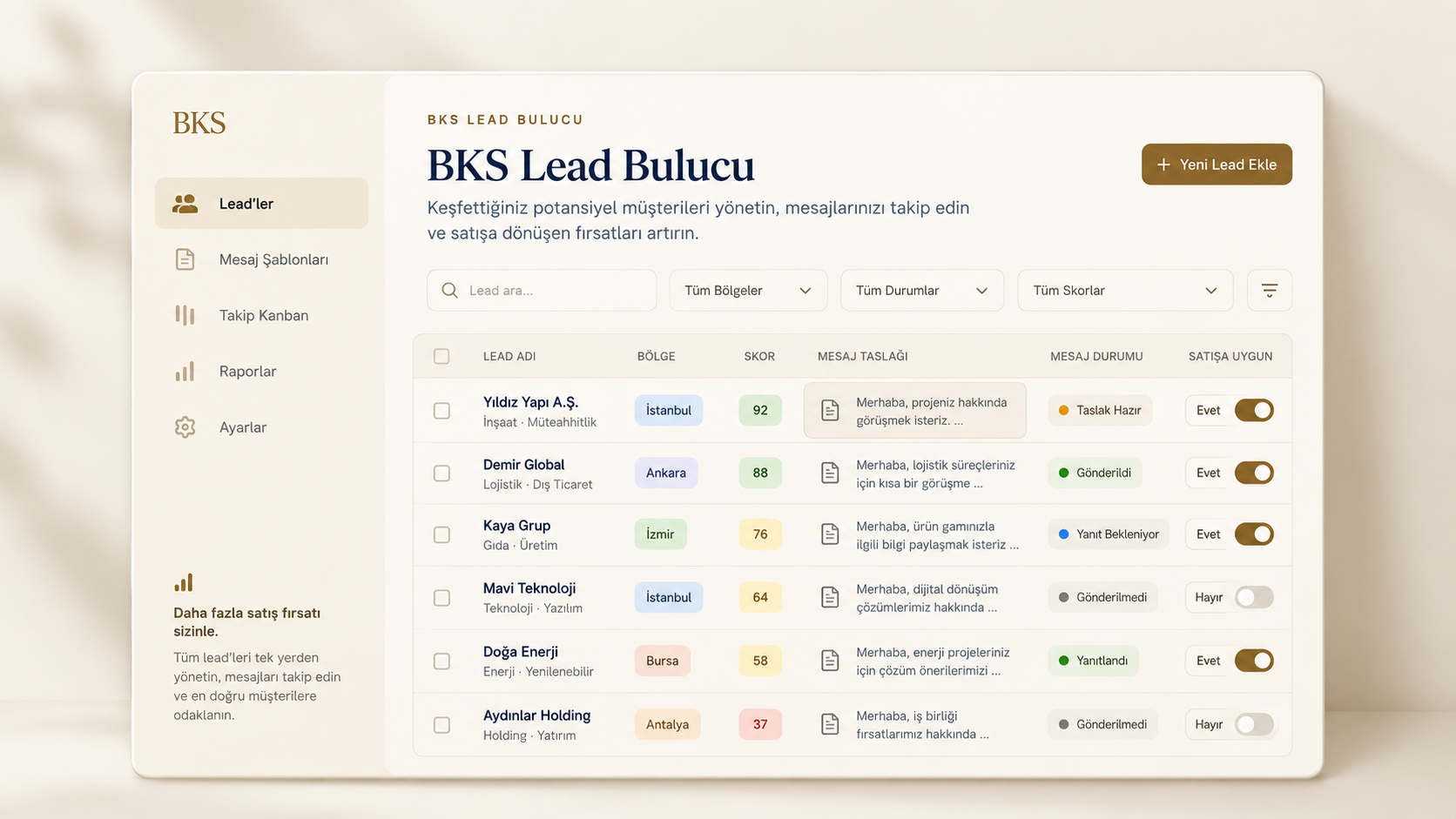Viewport: 1456px width, 819px height.
Task: Open message draft icon for Aydınlar Holding
Action: coord(830,724)
